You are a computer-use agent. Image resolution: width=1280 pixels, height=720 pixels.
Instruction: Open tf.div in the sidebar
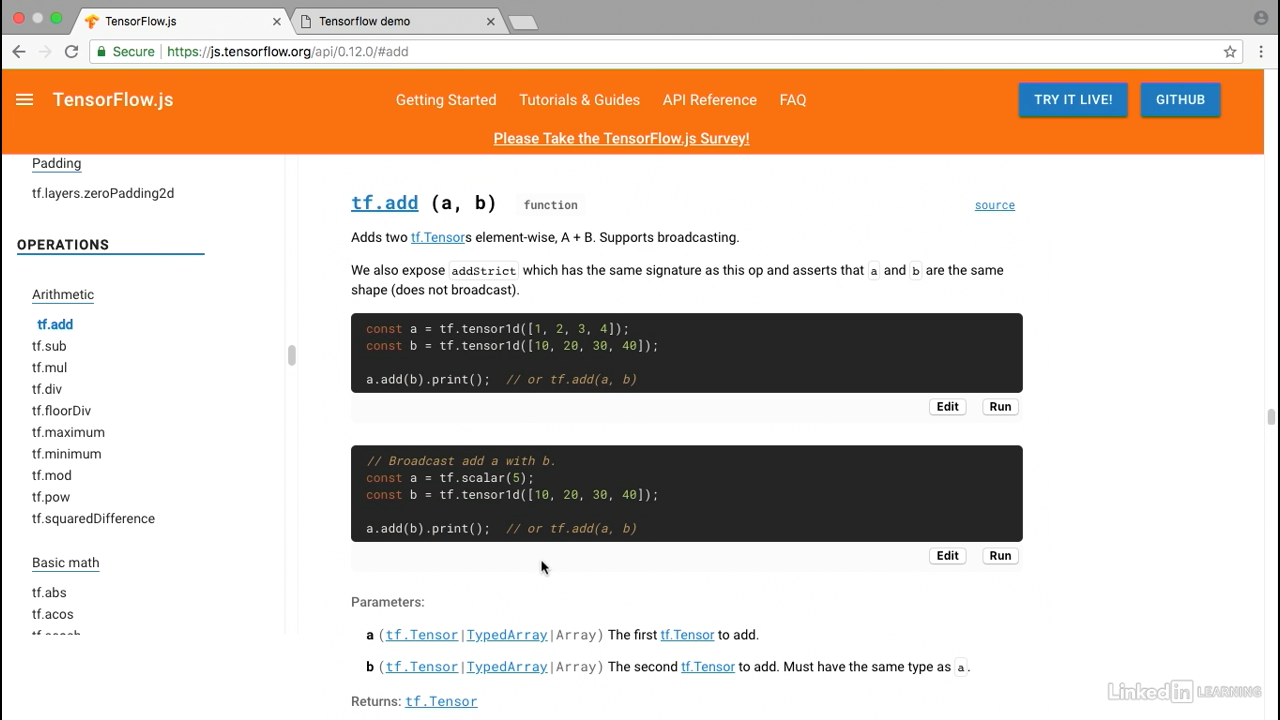pyautogui.click(x=47, y=389)
